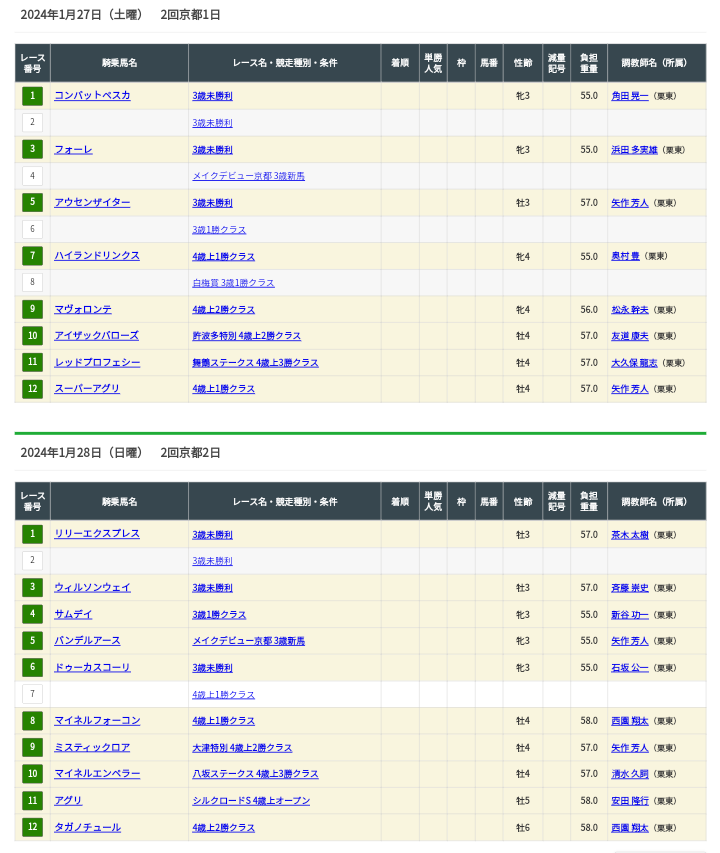Open trainer link 安田 隆行
Image resolution: width=720 pixels, height=853 pixels.
pos(630,801)
